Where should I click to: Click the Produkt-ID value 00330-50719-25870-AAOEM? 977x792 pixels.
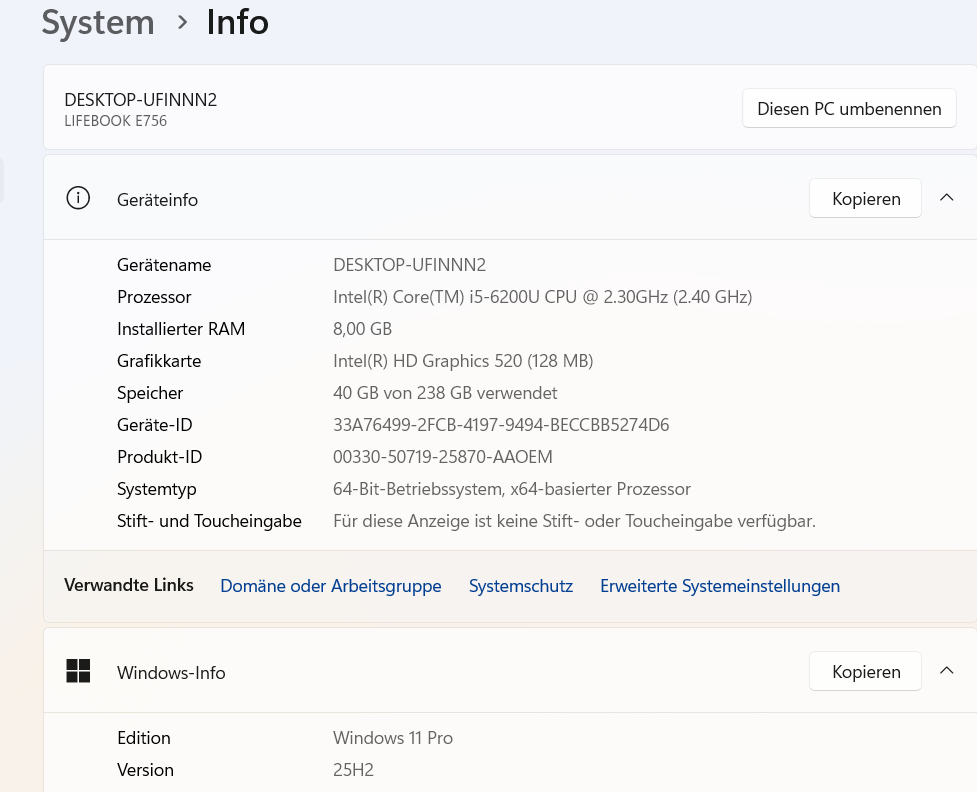442,457
